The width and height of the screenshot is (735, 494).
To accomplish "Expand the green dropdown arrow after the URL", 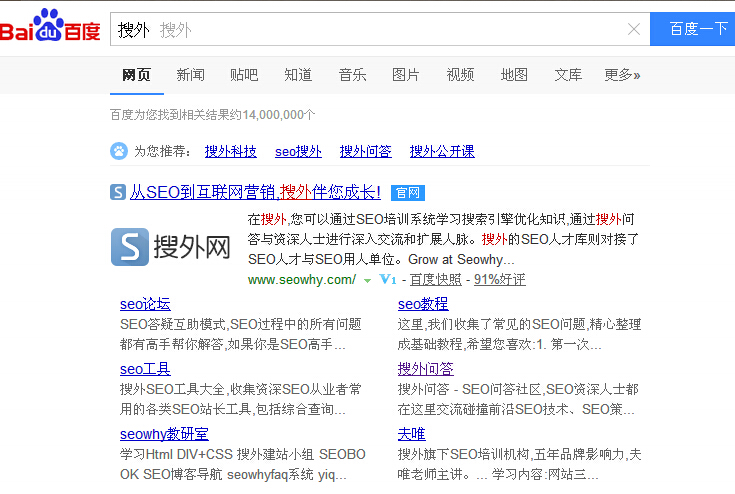I will click(368, 281).
